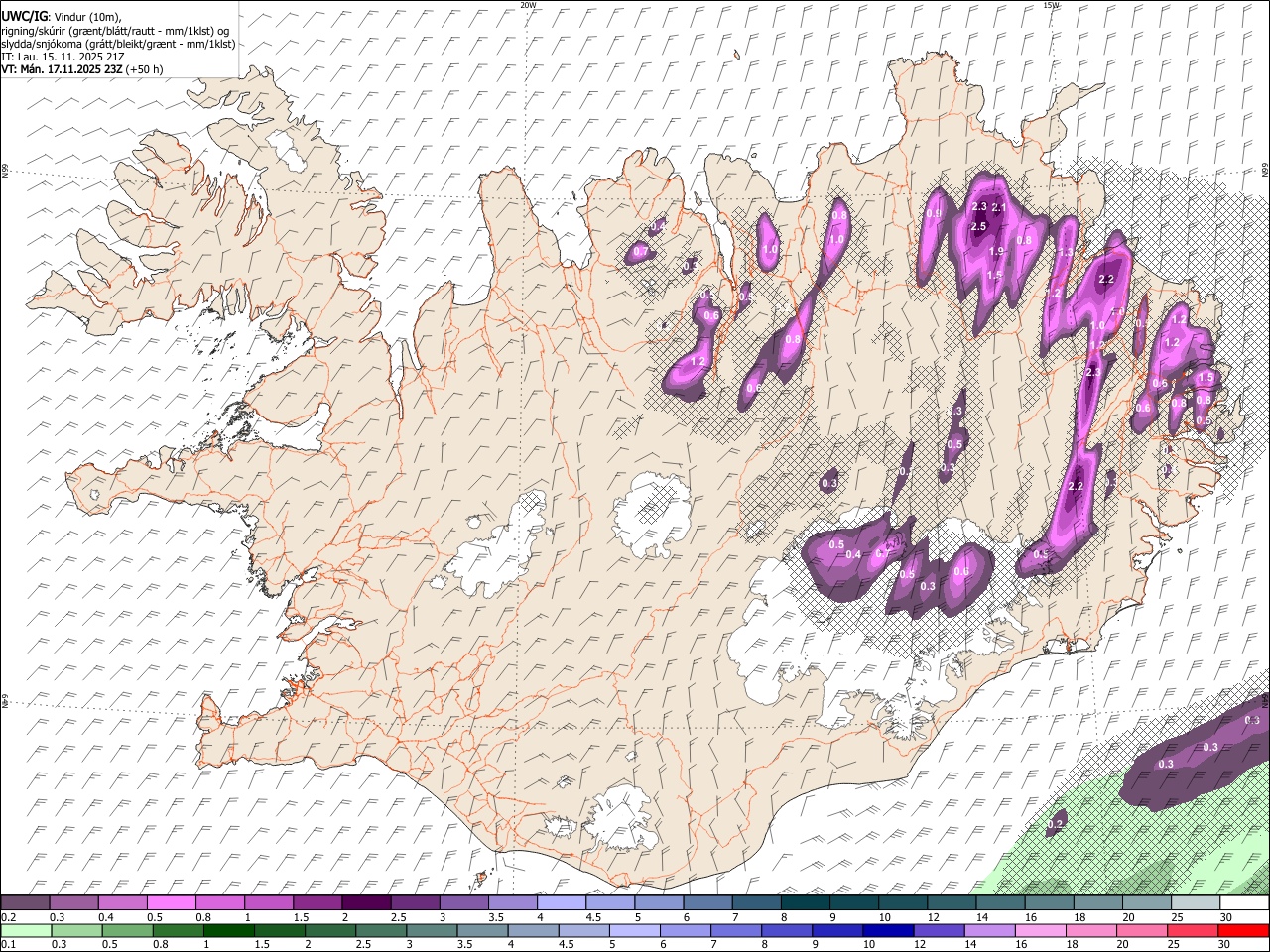This screenshot has height=952, width=1270.
Task: Pick the upper legend swatch between 3 and 3.5
Action: [463, 903]
